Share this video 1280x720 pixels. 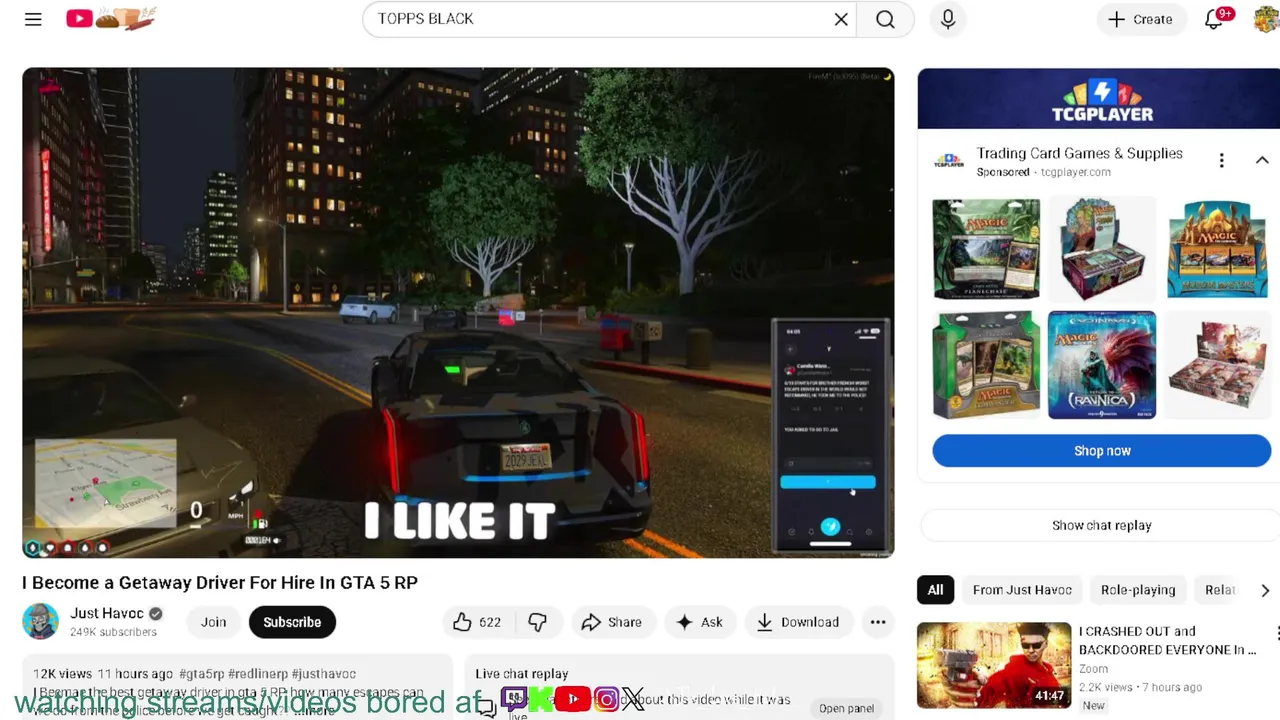tap(611, 622)
